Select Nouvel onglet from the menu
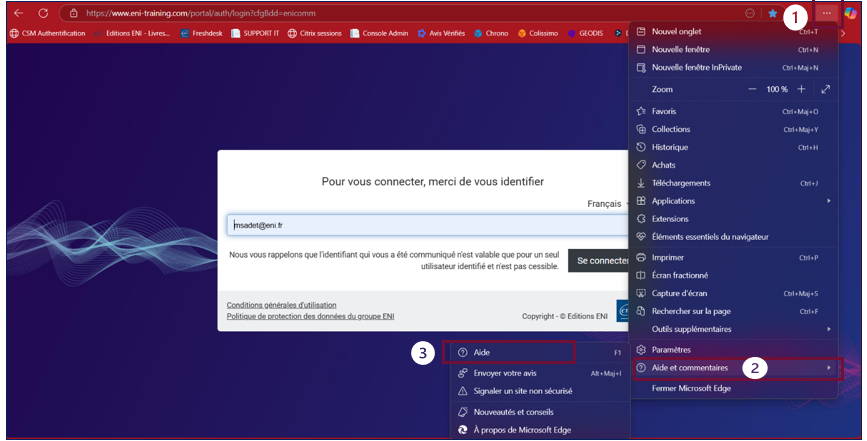The image size is (867, 441). [x=733, y=32]
